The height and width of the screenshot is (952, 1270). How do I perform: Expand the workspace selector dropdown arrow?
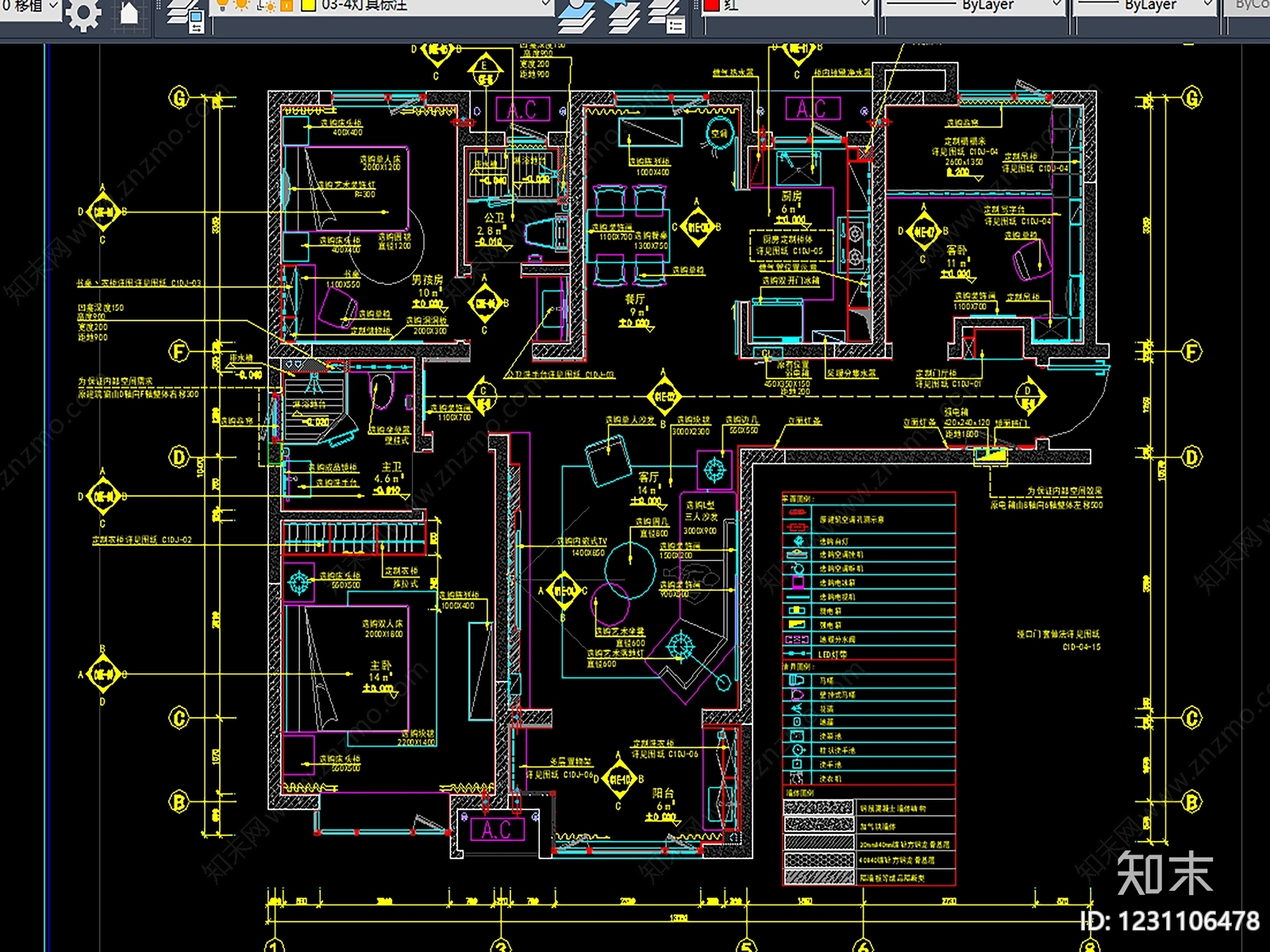(x=53, y=5)
